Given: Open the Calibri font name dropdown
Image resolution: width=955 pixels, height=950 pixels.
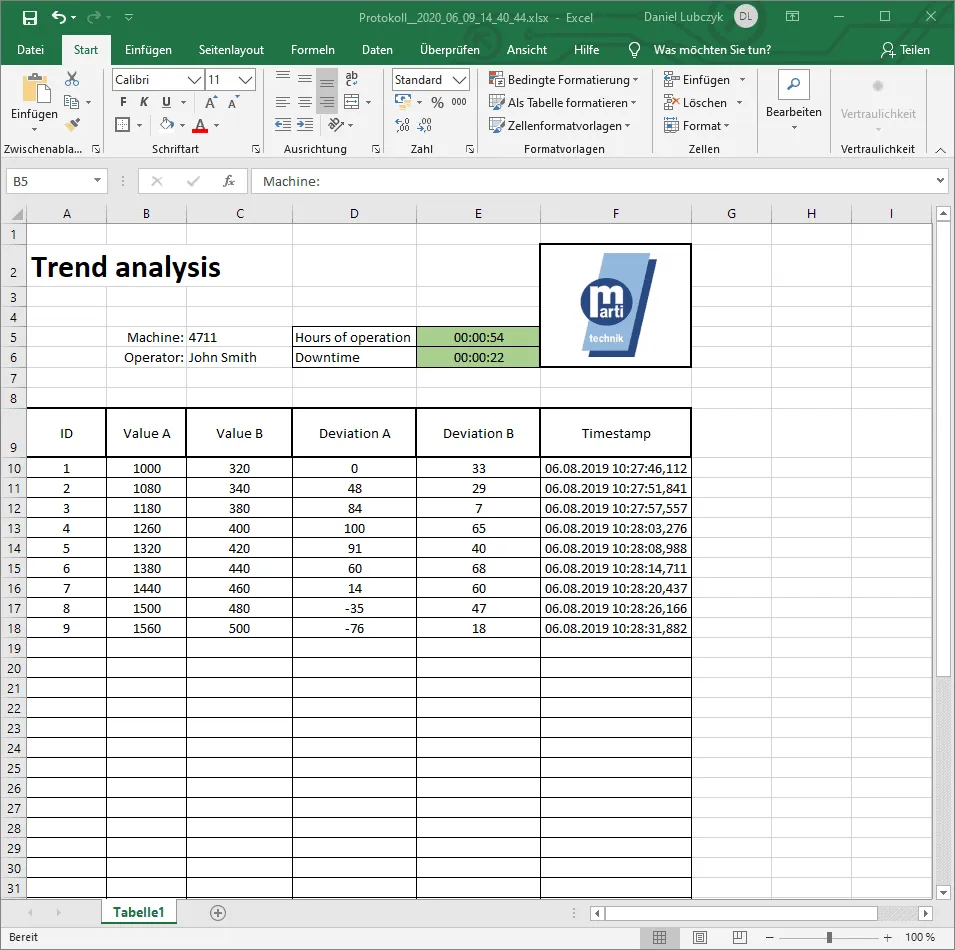Looking at the screenshot, I should click(194, 80).
